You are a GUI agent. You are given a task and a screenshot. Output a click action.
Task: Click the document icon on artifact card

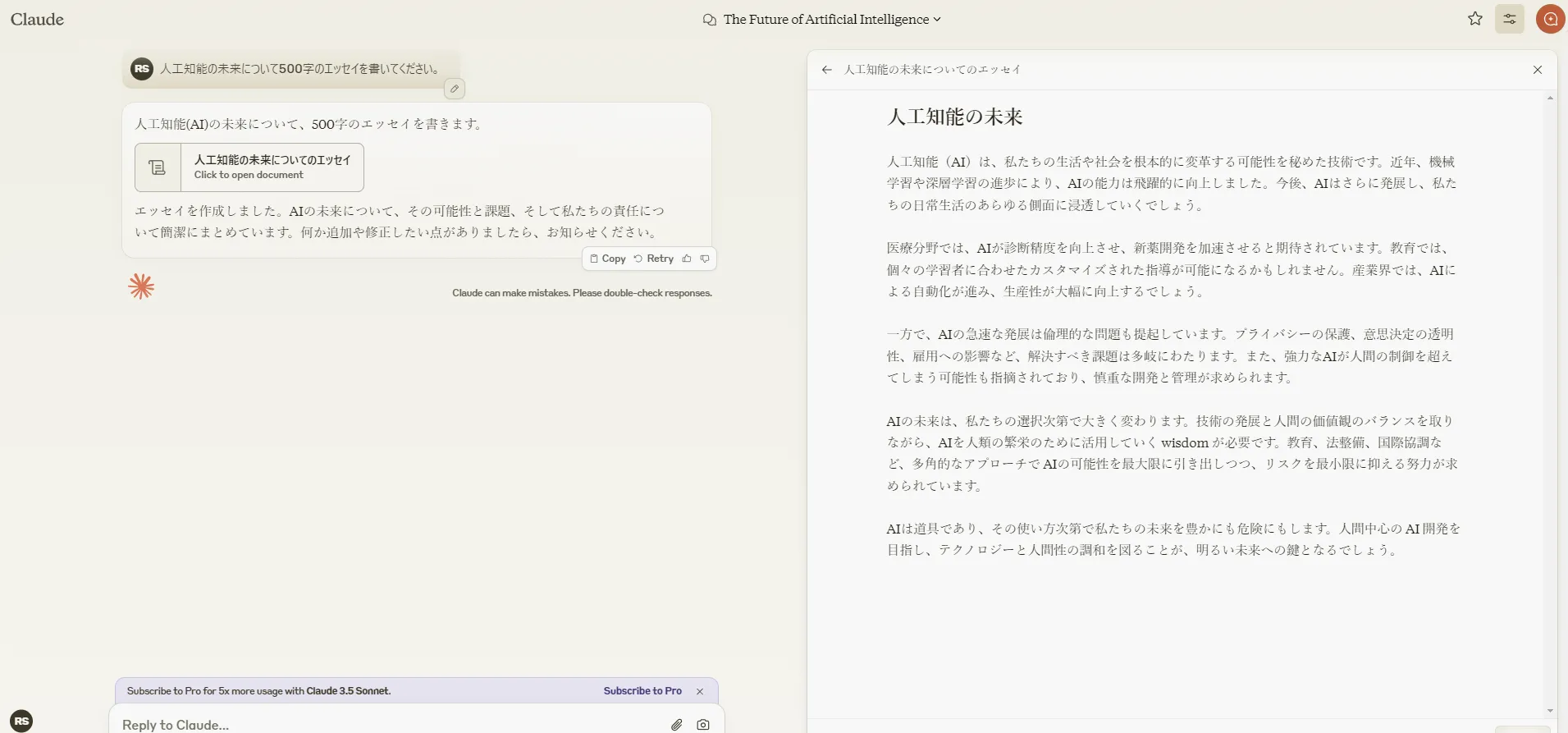click(158, 167)
